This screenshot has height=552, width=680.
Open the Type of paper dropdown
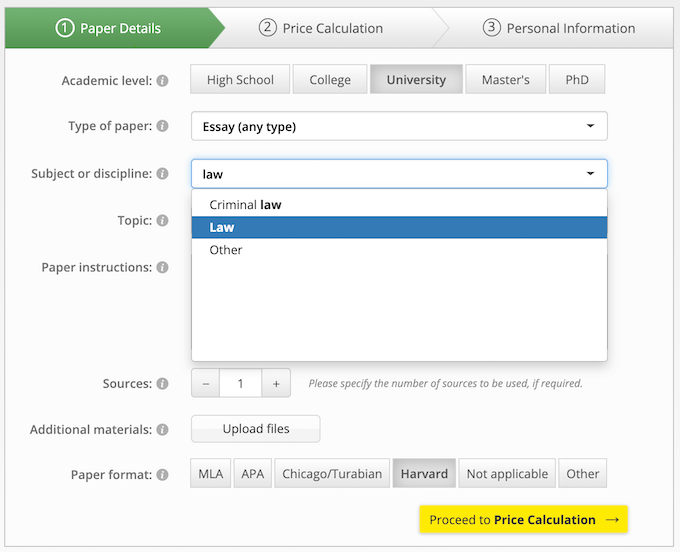[x=399, y=126]
